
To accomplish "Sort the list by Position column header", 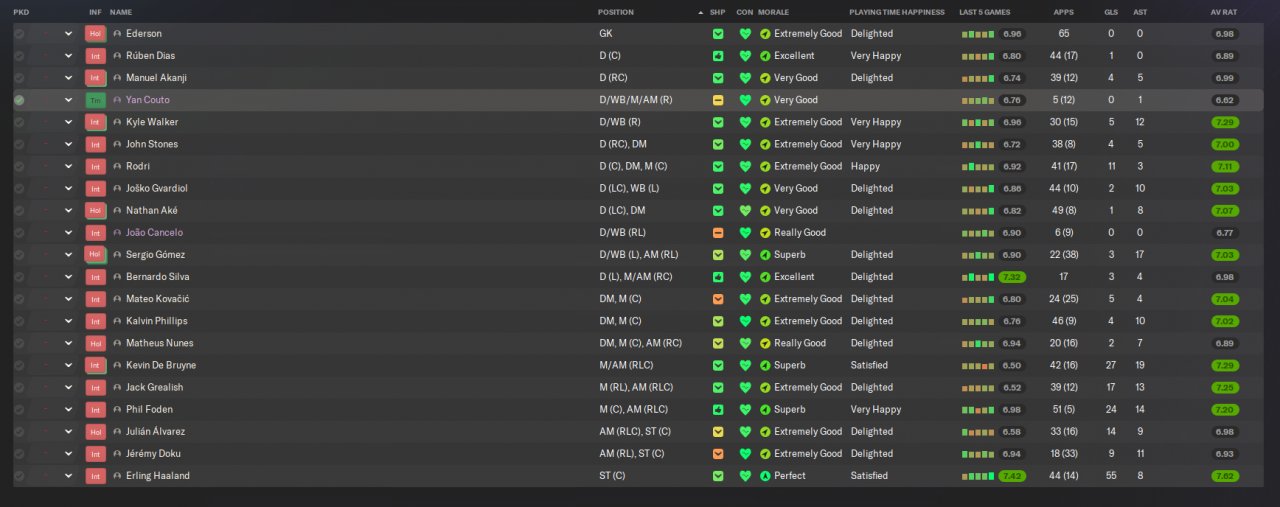I will click(x=616, y=12).
